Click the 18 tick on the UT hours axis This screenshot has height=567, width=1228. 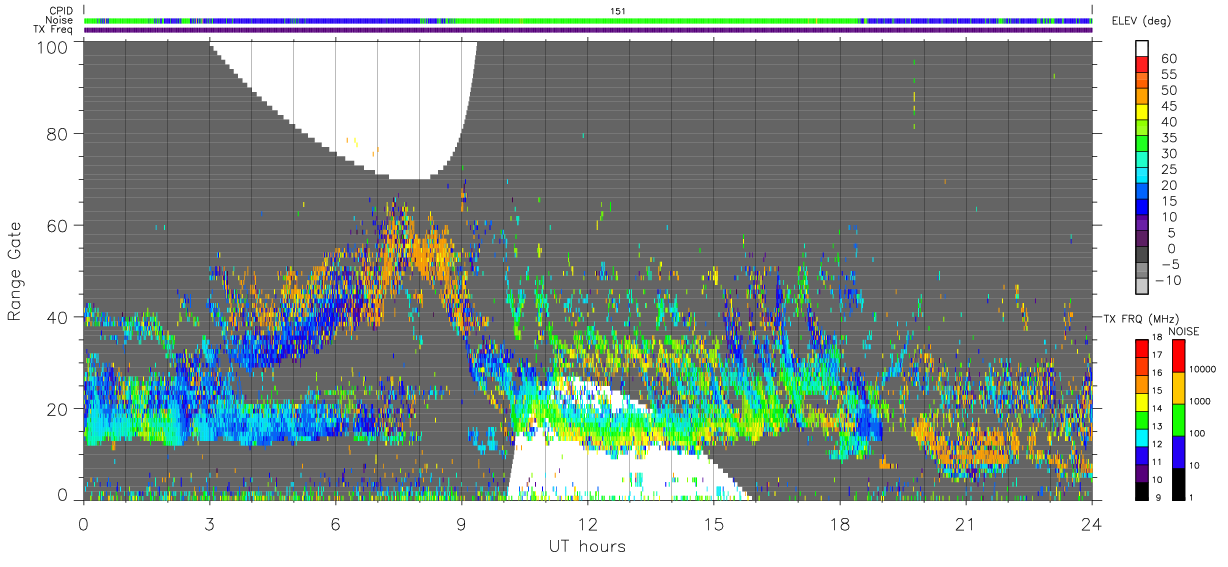[839, 523]
